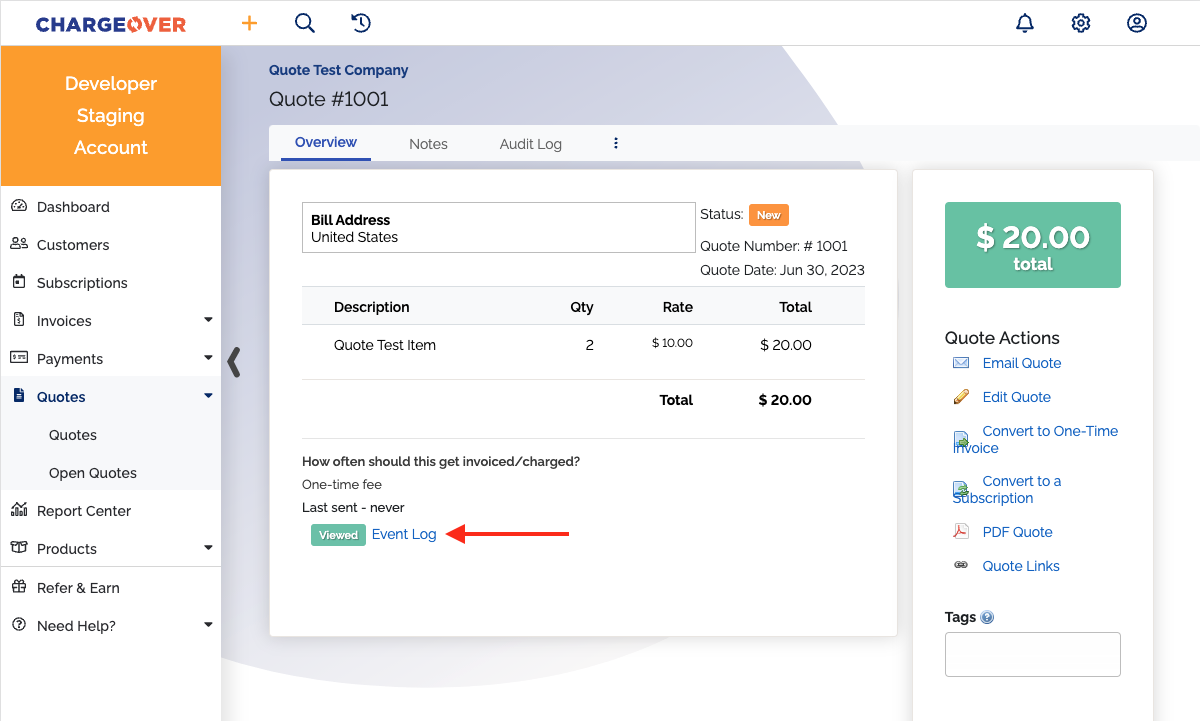Open the three-dot more tabs menu
This screenshot has height=721, width=1200.
pyautogui.click(x=616, y=143)
